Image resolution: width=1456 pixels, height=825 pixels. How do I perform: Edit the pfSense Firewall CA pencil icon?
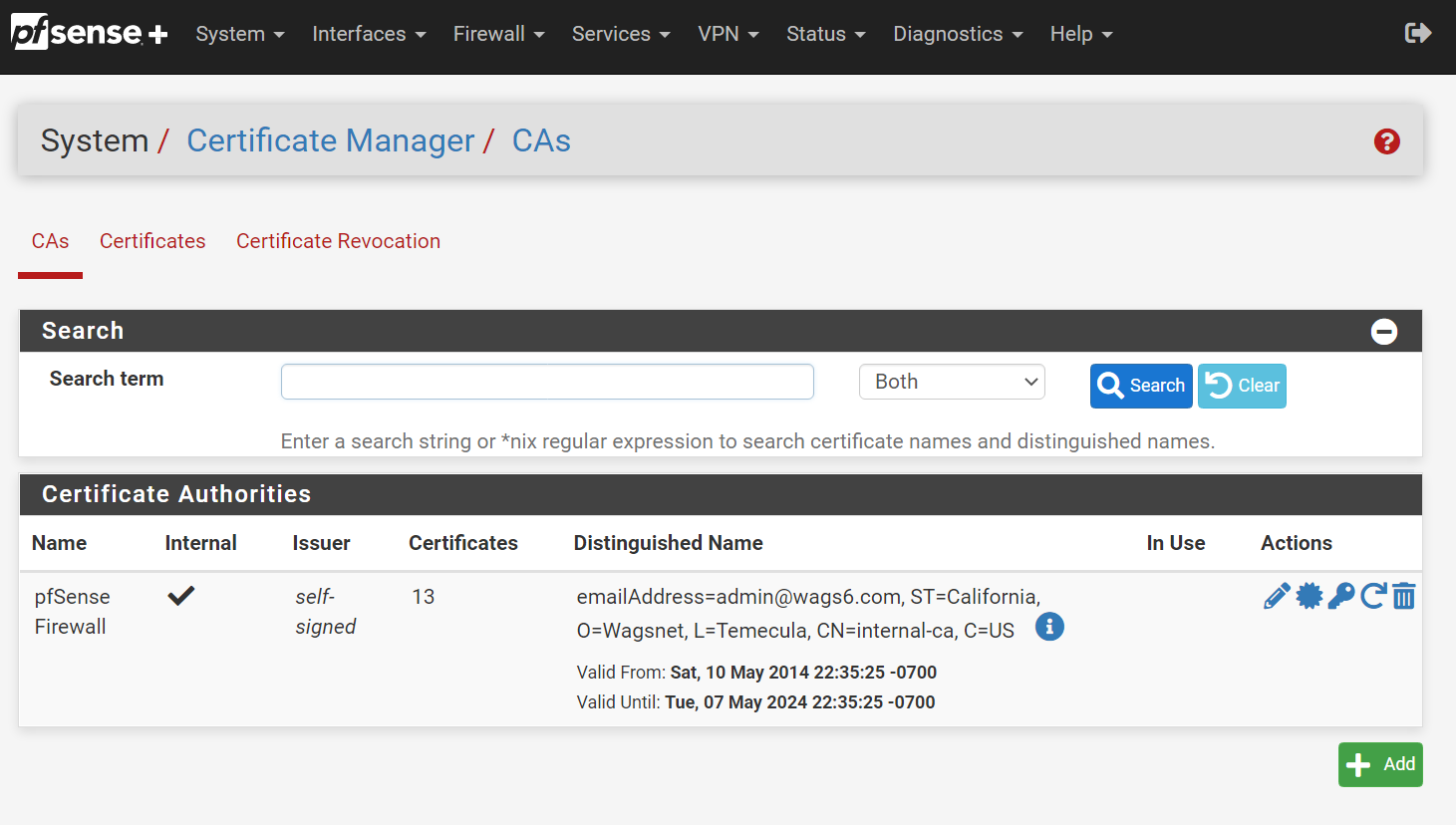pos(1277,596)
